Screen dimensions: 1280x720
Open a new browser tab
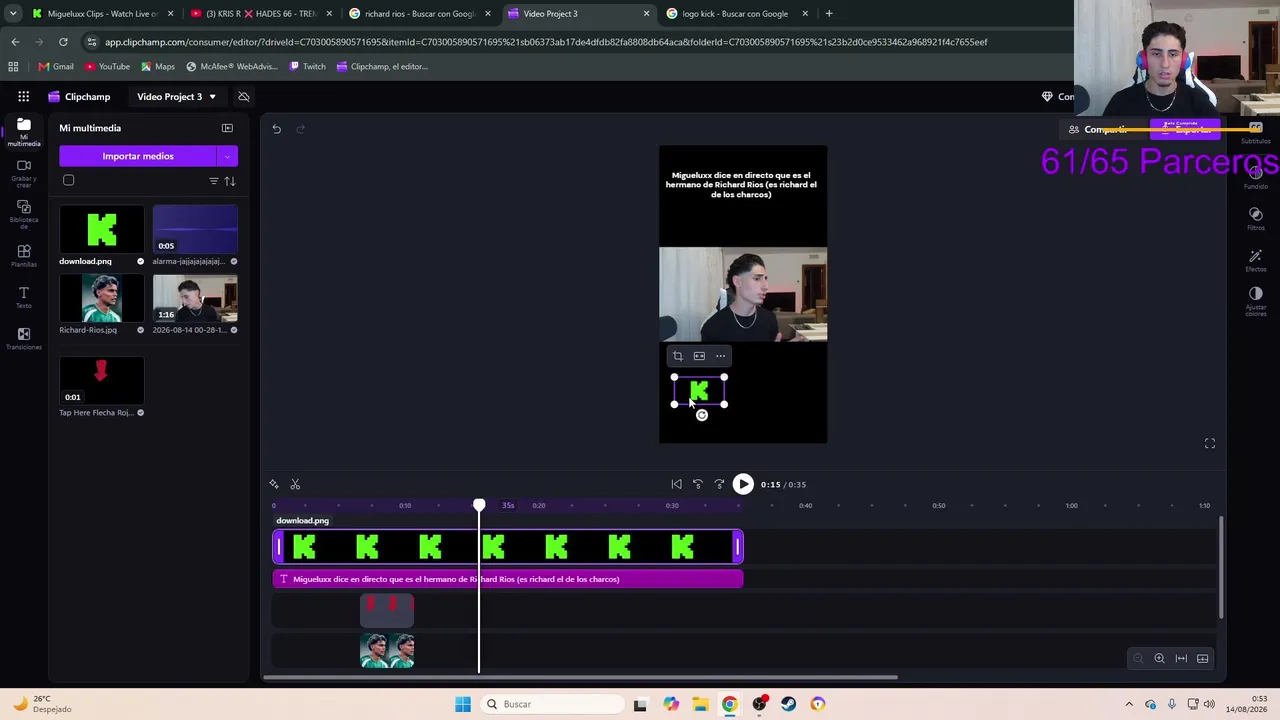pyautogui.click(x=829, y=14)
